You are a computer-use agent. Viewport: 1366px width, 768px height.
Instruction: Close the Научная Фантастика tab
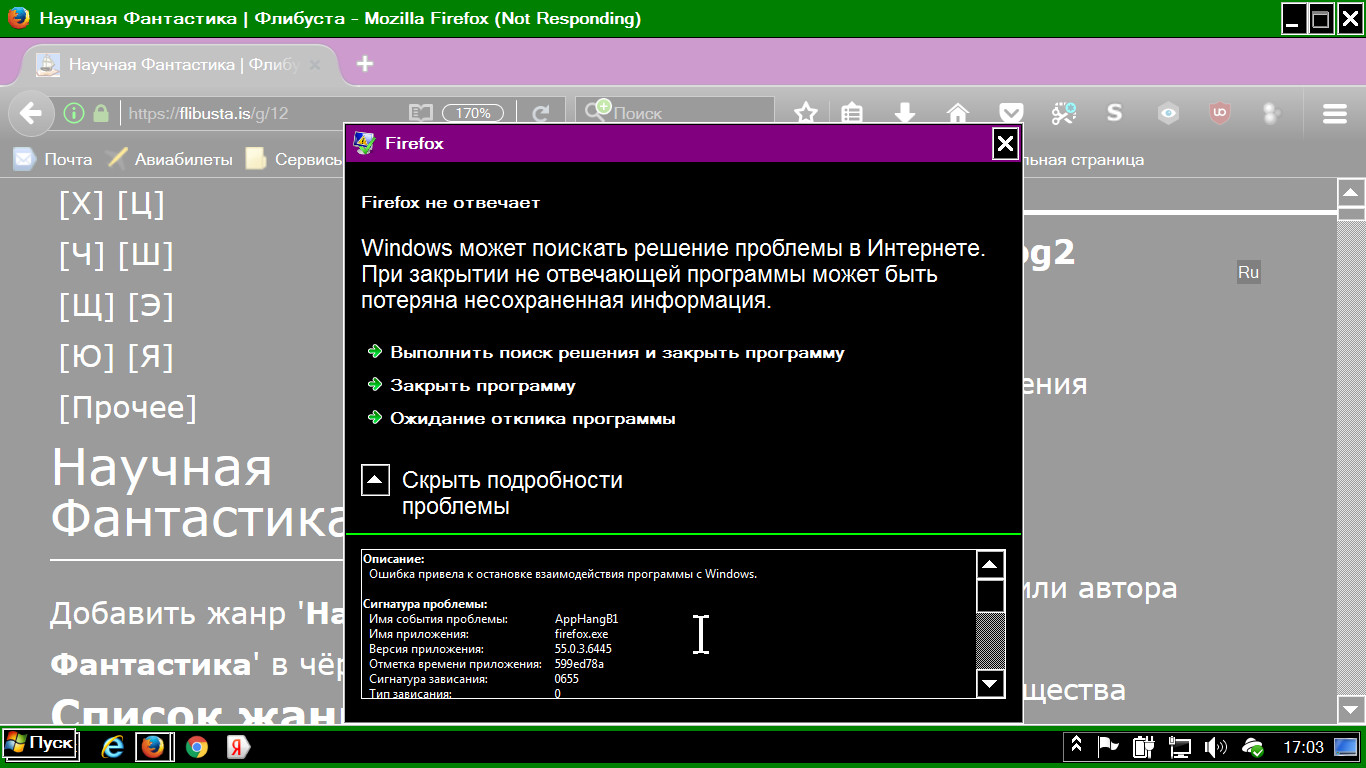point(315,65)
